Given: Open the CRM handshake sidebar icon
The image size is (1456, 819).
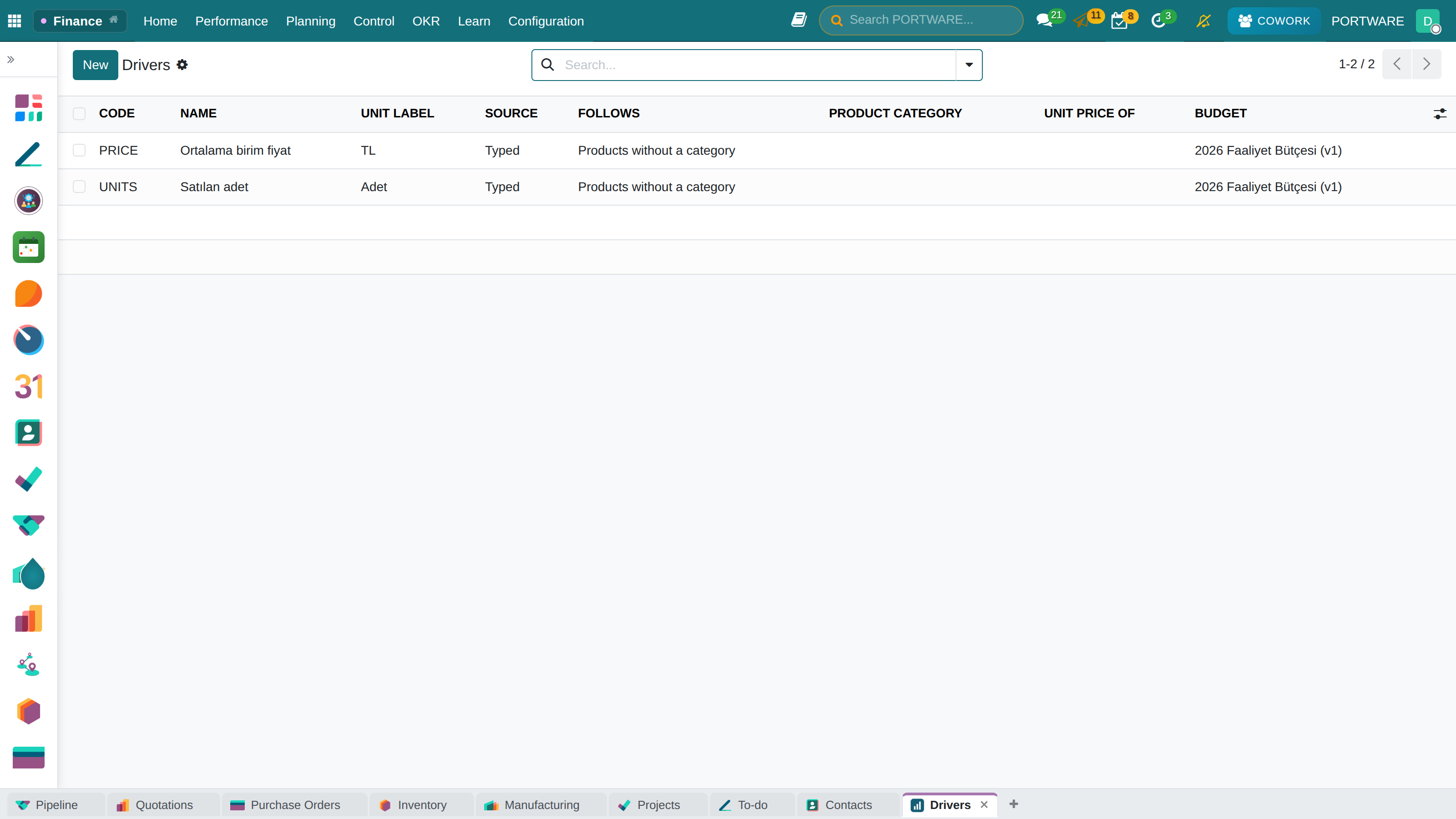Looking at the screenshot, I should (x=28, y=525).
